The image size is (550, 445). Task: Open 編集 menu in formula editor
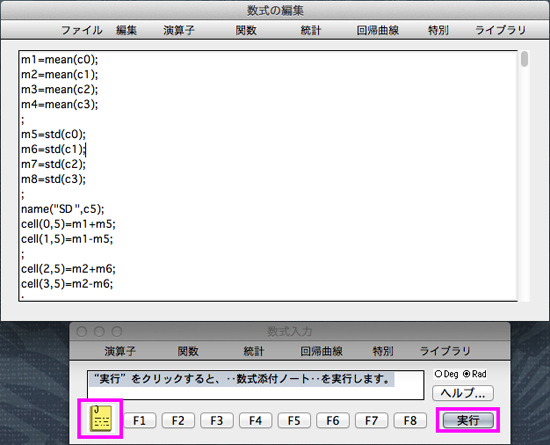[126, 31]
